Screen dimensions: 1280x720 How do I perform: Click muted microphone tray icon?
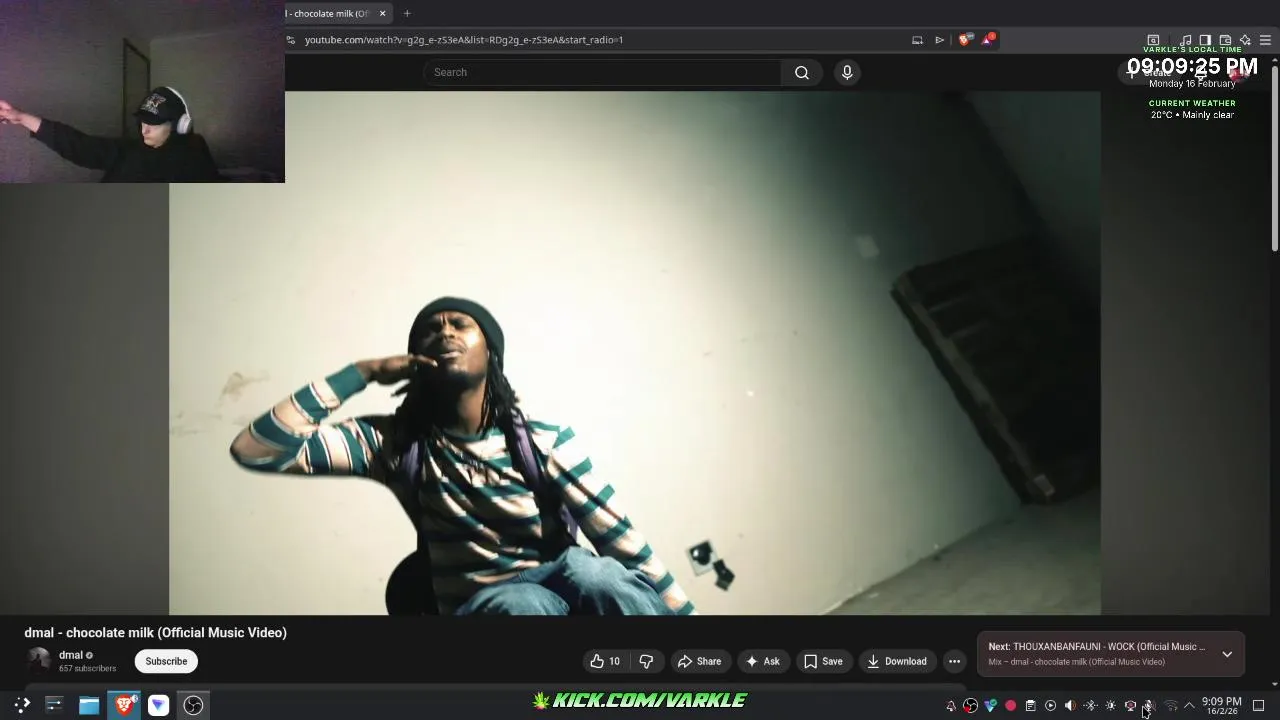[x=1150, y=706]
